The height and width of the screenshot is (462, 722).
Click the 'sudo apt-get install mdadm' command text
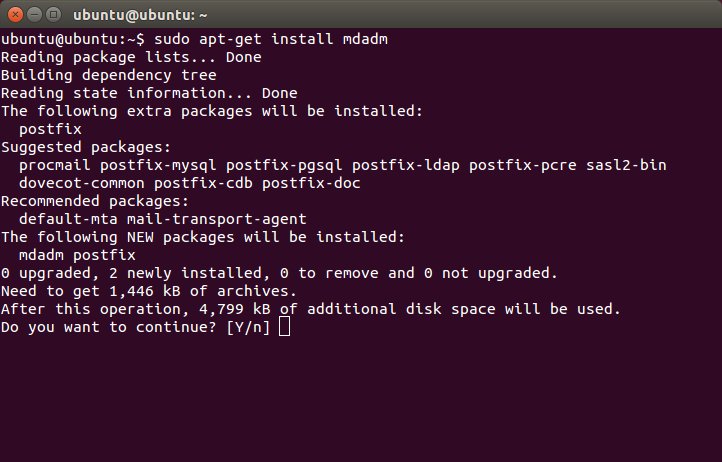pos(271,39)
